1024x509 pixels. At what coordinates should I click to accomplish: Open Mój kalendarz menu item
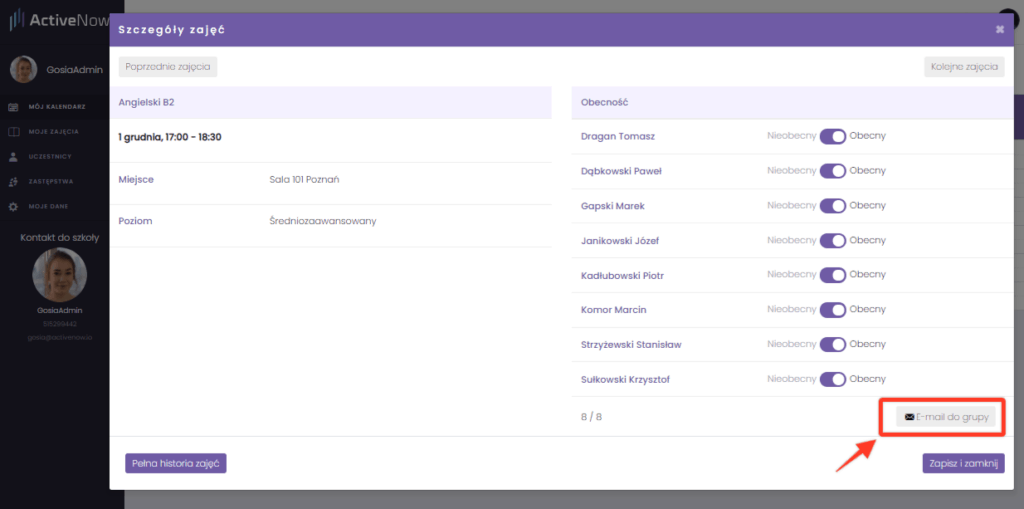click(x=57, y=107)
